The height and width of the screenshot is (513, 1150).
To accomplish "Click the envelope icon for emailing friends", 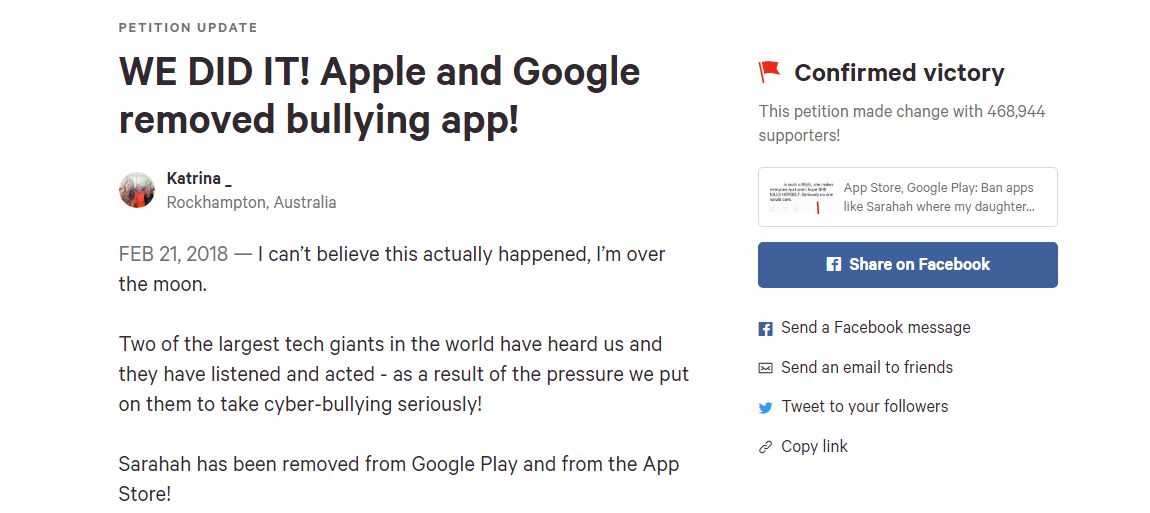I will tap(766, 368).
